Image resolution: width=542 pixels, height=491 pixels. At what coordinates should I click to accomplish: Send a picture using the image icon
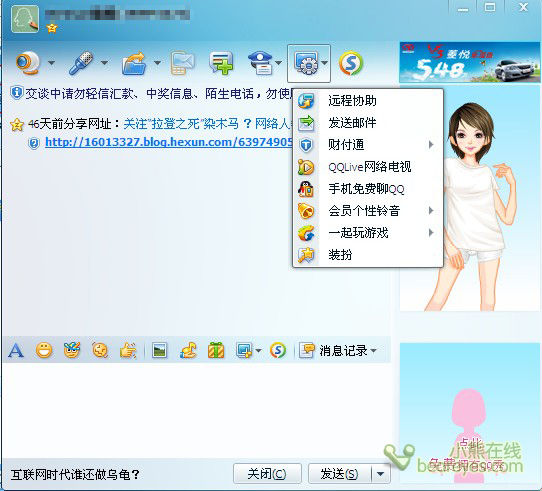pyautogui.click(x=160, y=351)
